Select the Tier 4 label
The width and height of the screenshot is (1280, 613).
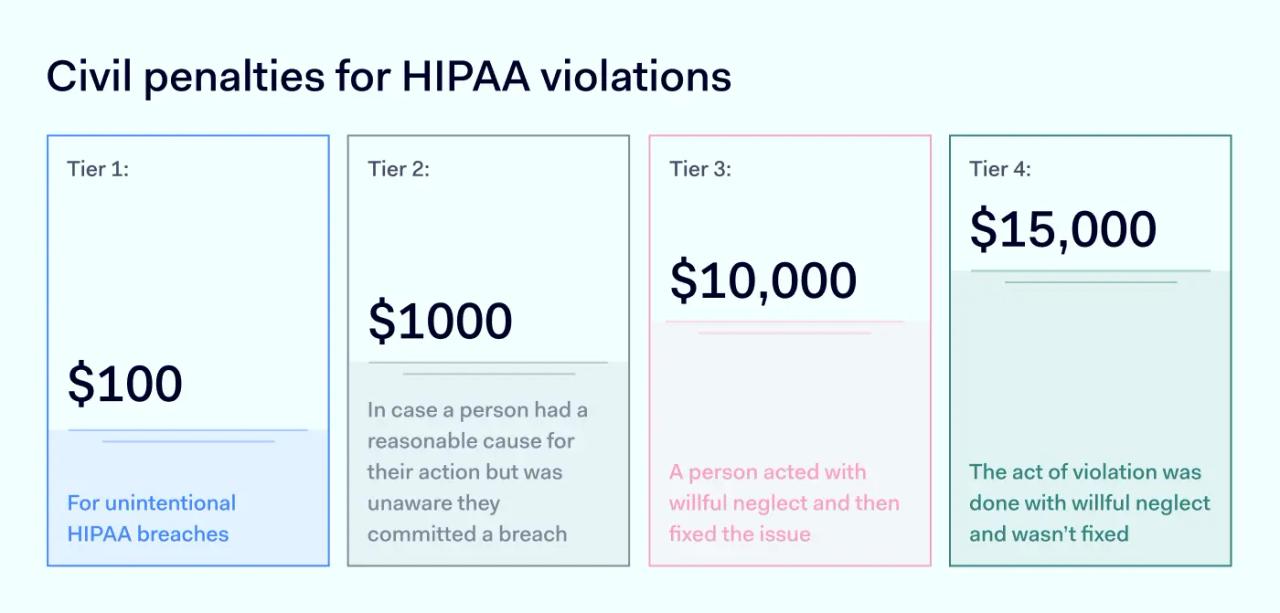1000,169
